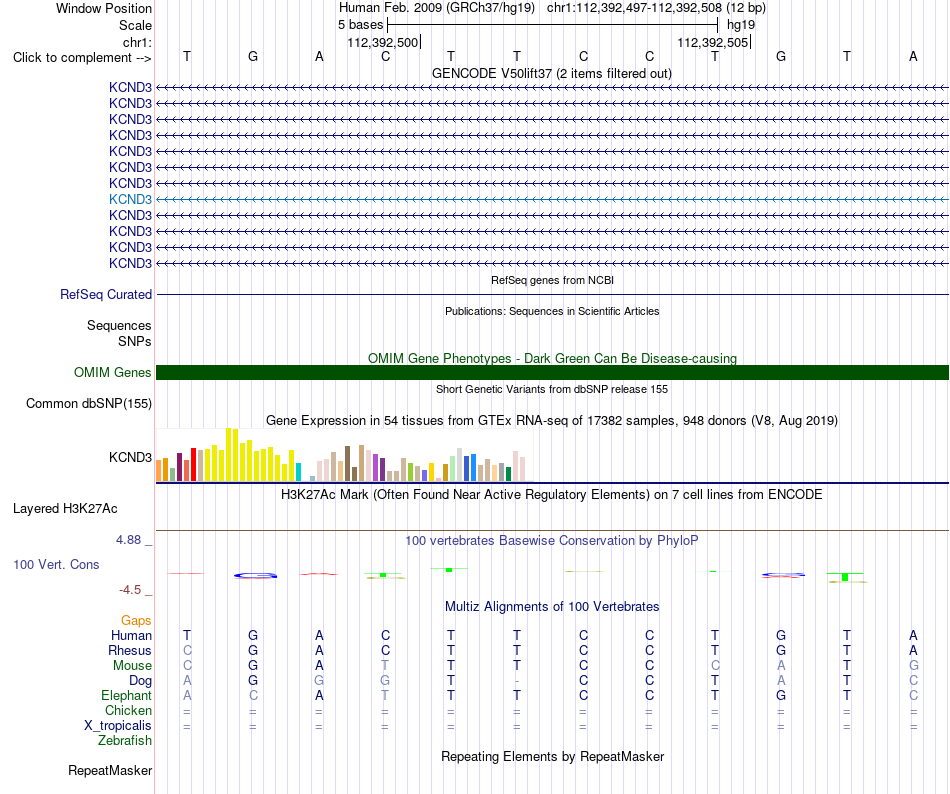The width and height of the screenshot is (950, 794).
Task: Click the Window Position label
Action: (x=104, y=8)
